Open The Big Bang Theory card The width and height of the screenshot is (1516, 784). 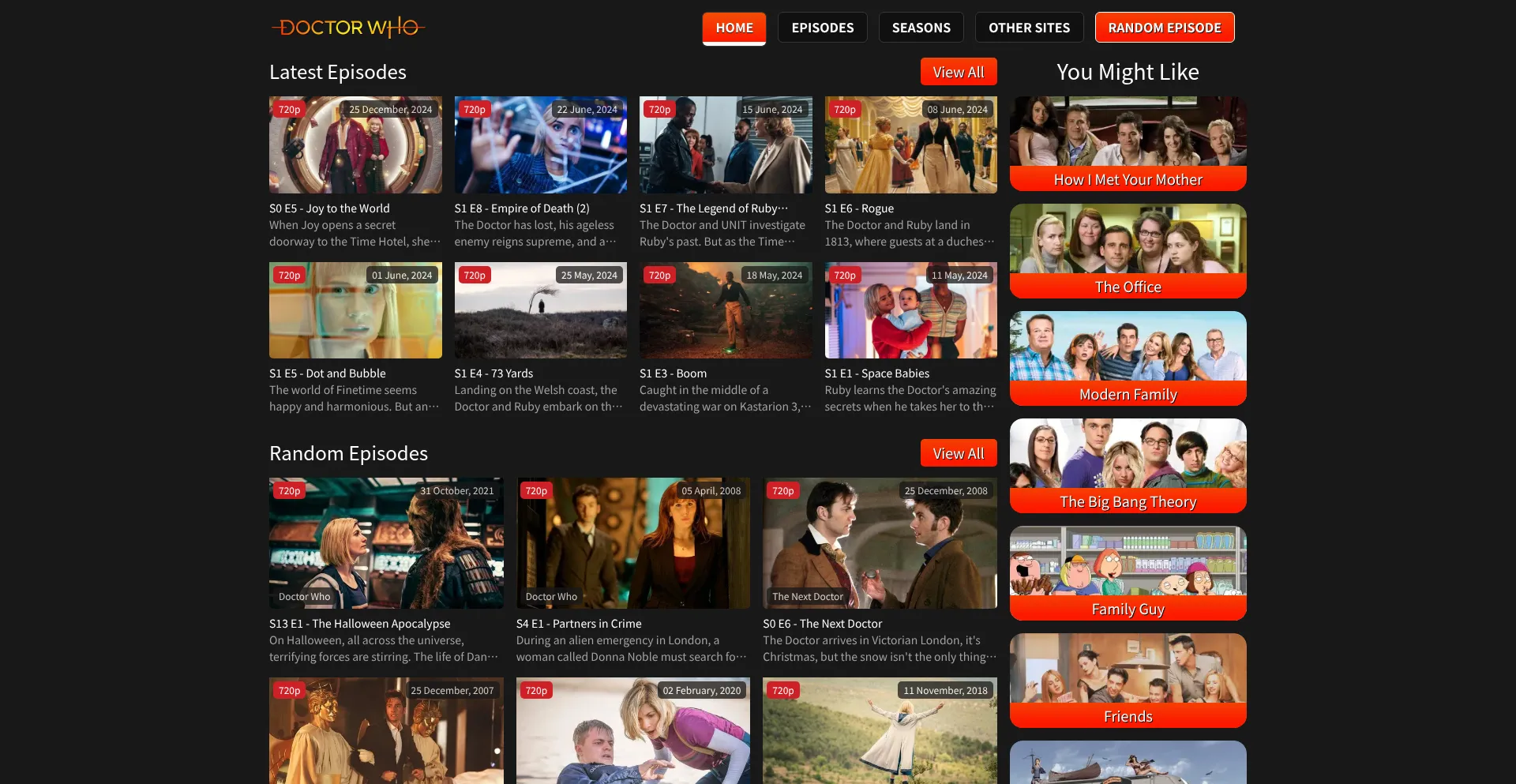click(1128, 466)
